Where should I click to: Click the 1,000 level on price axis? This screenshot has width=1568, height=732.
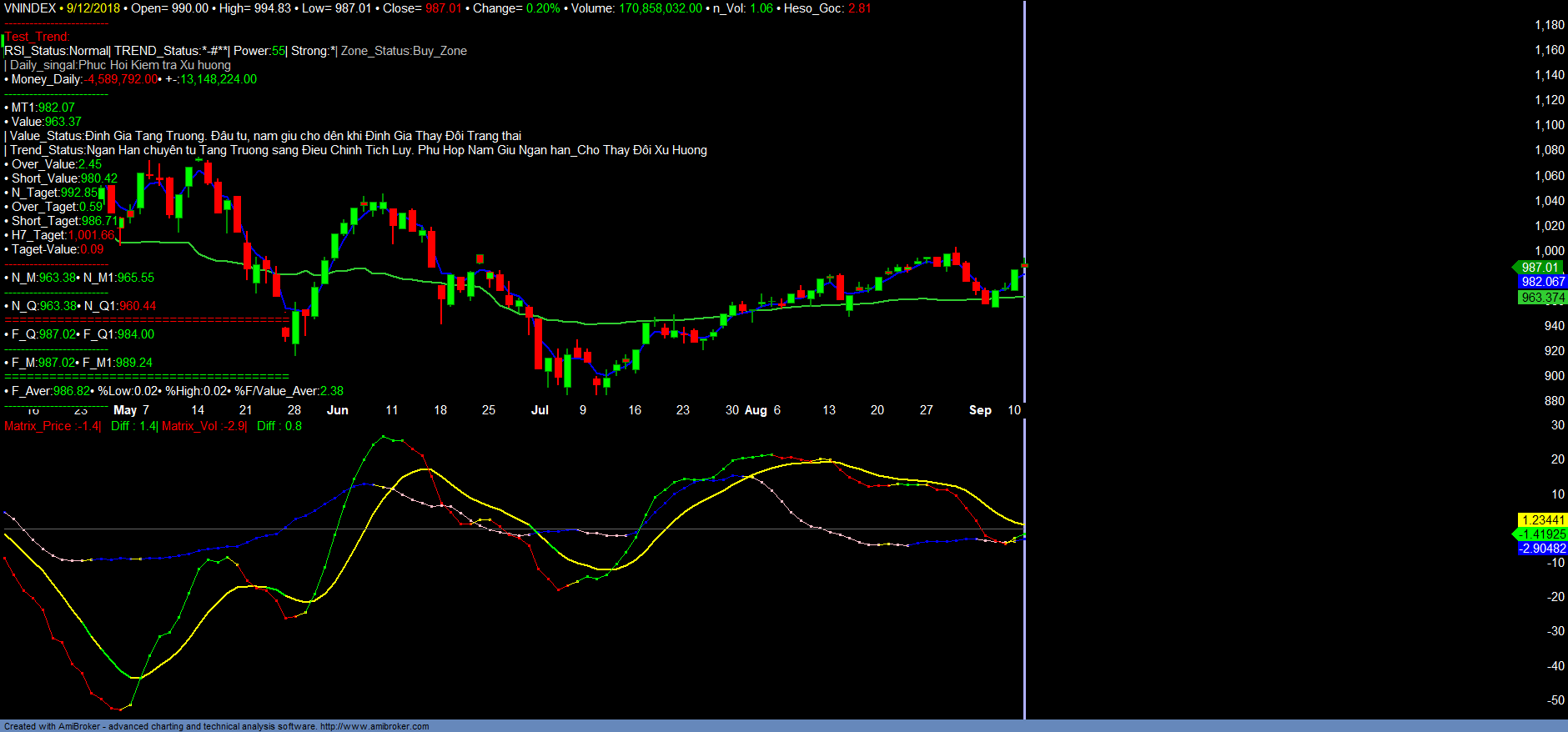pyautogui.click(x=1550, y=251)
